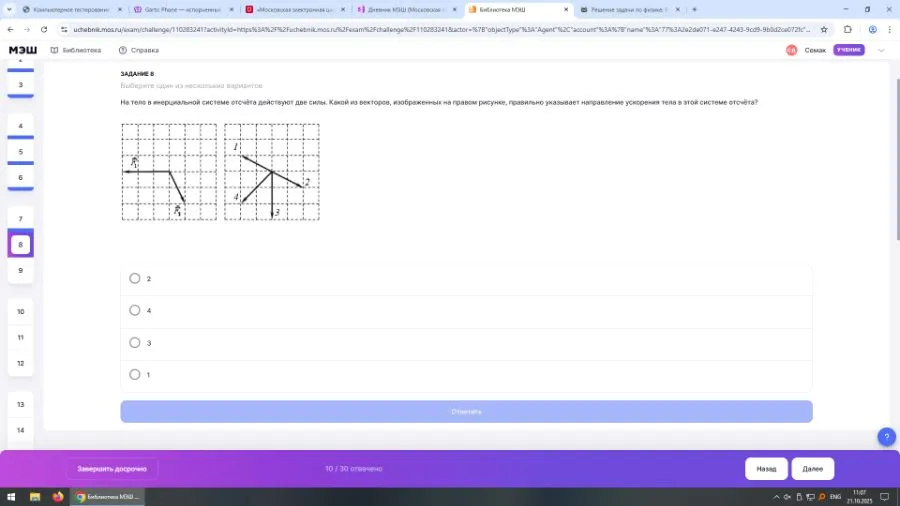This screenshot has width=900, height=506.
Task: Click the Ответить submit button
Action: pos(466,411)
